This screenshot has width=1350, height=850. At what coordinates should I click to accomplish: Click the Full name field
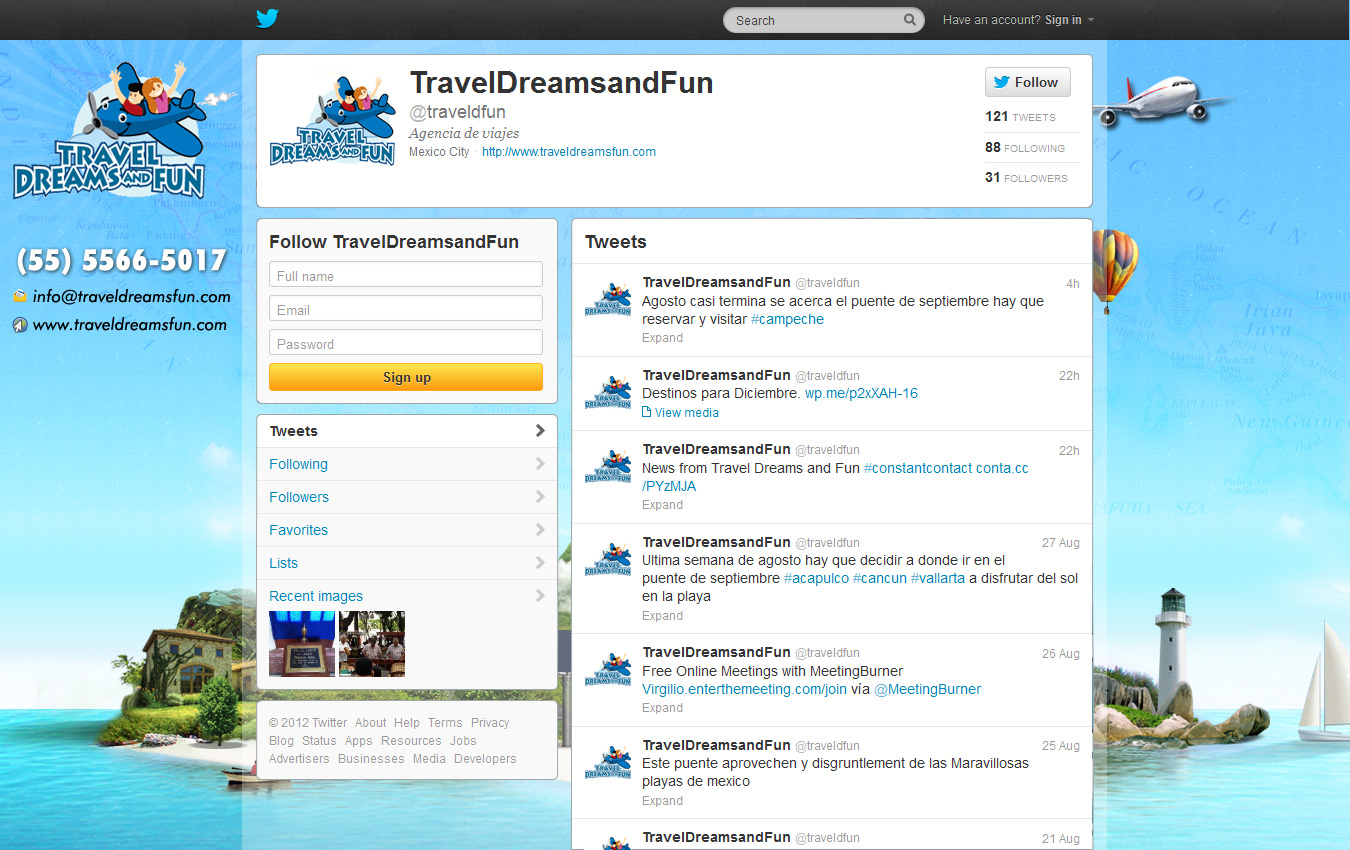(x=406, y=275)
